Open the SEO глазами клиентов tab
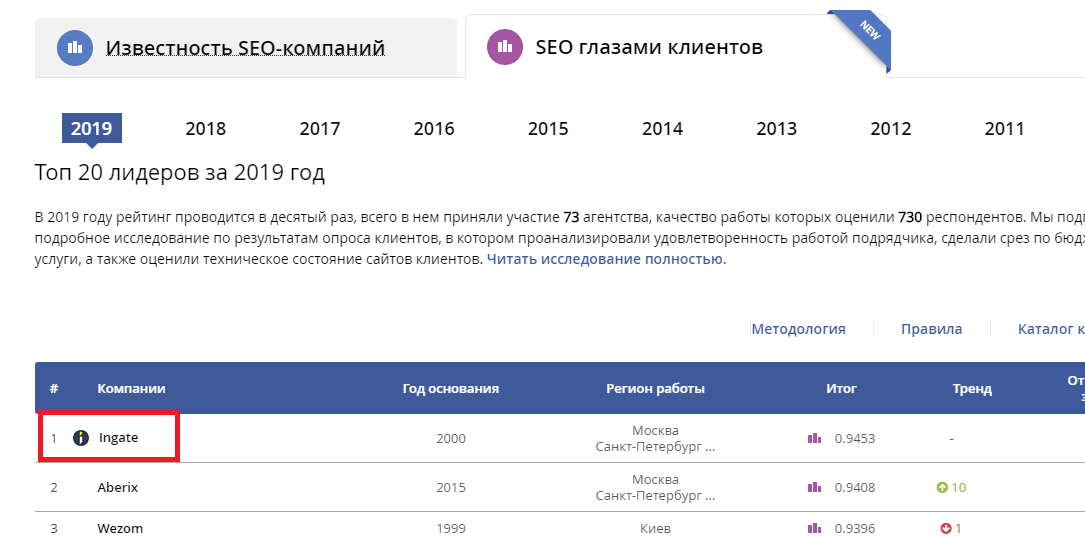The height and width of the screenshot is (539, 1085). pos(648,47)
